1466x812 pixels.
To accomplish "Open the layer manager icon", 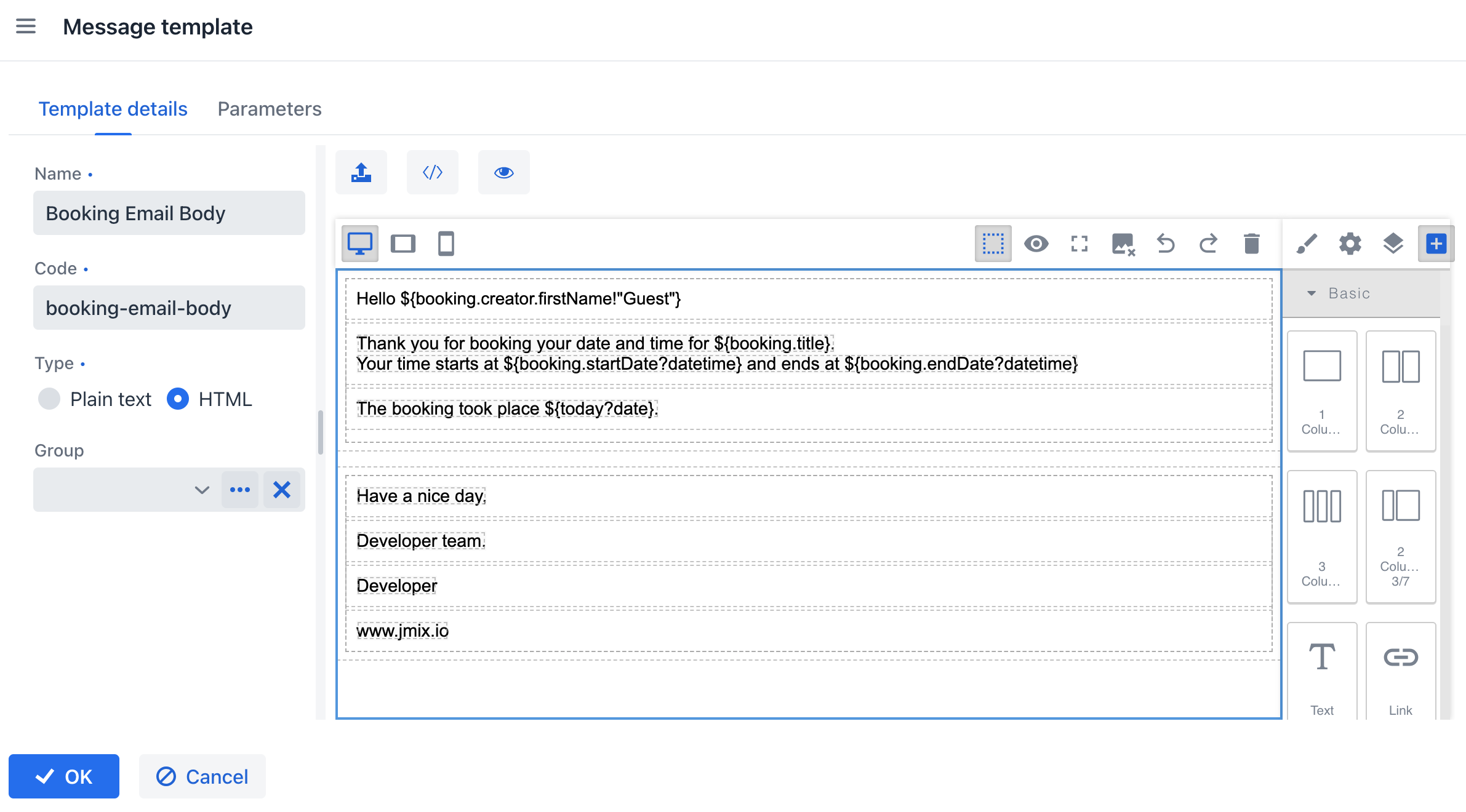I will (1393, 244).
